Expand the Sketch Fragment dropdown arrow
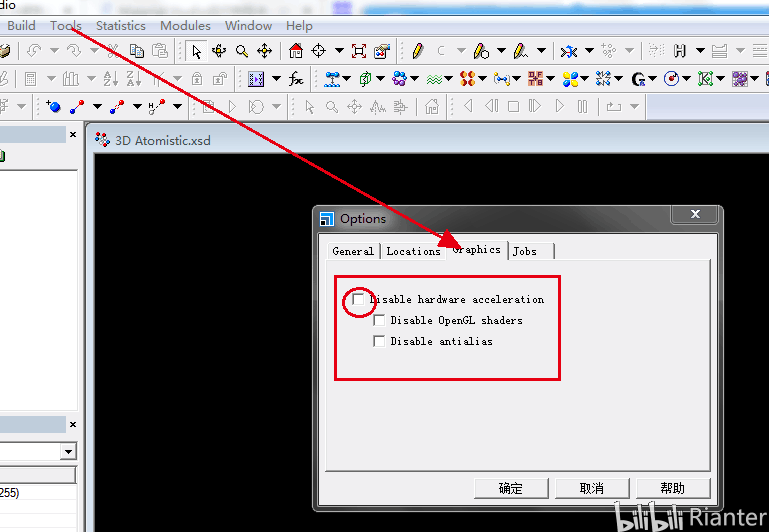Screen dimensions: 769x532 pos(541,51)
